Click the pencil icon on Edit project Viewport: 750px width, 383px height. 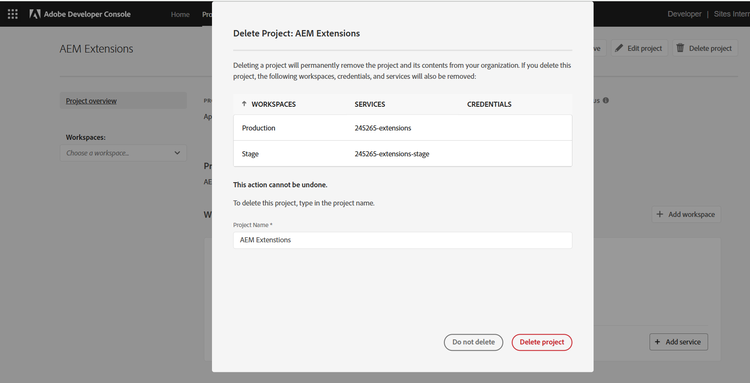[619, 48]
